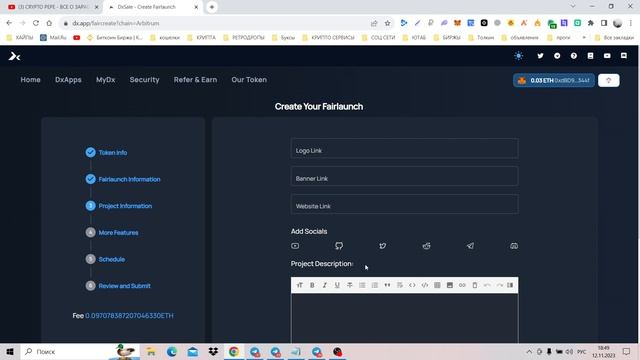This screenshot has height=360, width=640.
Task: Open the Security menu item
Action: click(144, 80)
